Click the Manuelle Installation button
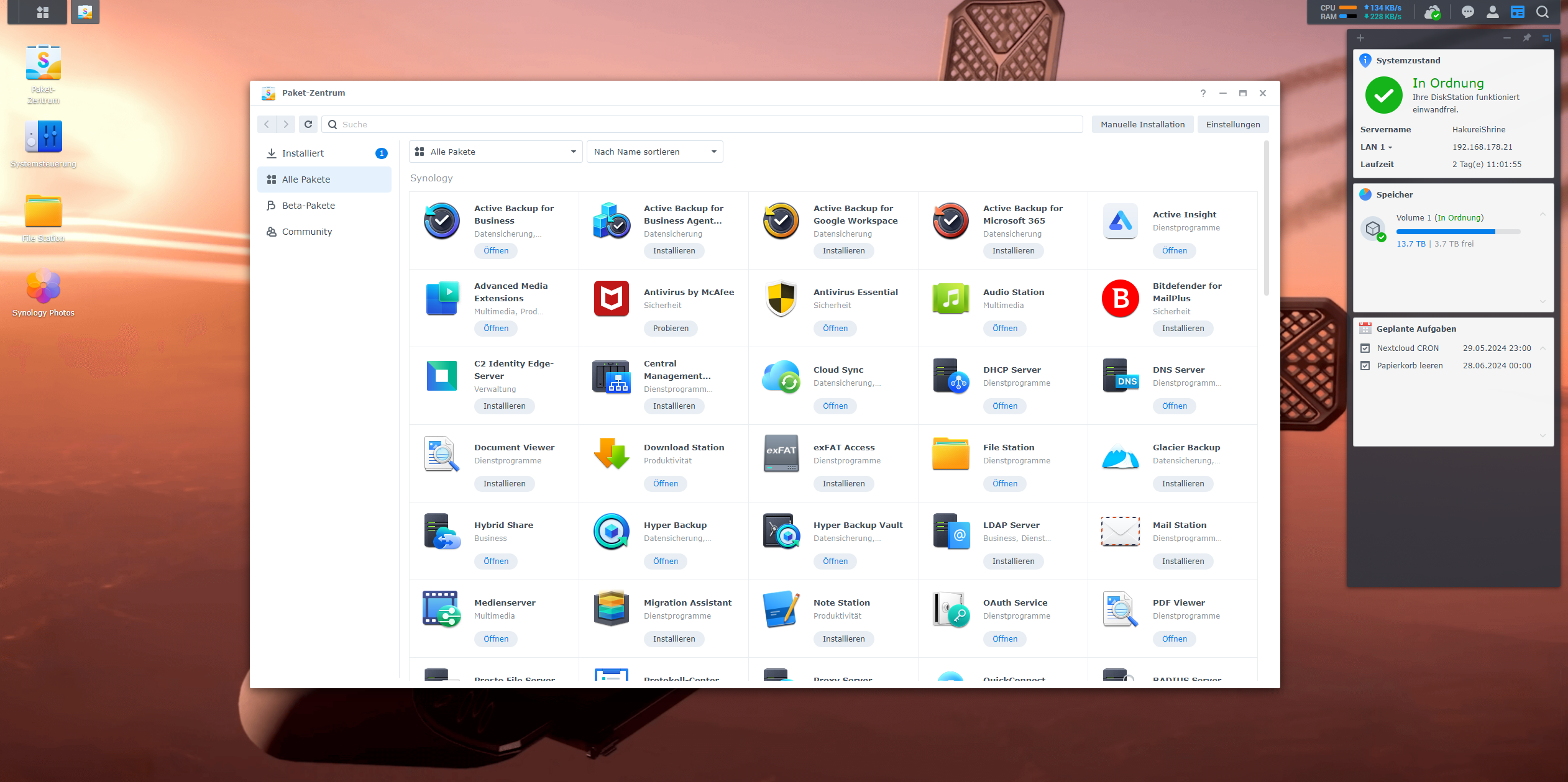Image resolution: width=1568 pixels, height=782 pixels. 1142,124
